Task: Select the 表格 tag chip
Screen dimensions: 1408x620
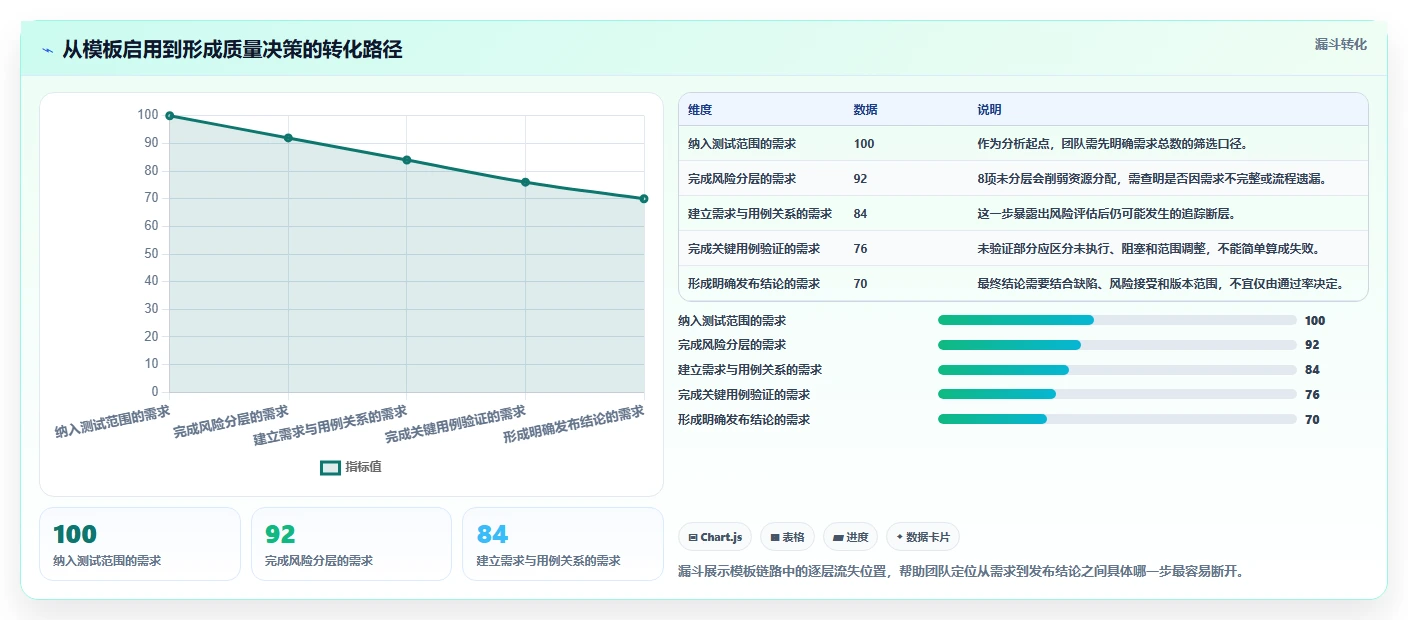Action: tap(788, 537)
